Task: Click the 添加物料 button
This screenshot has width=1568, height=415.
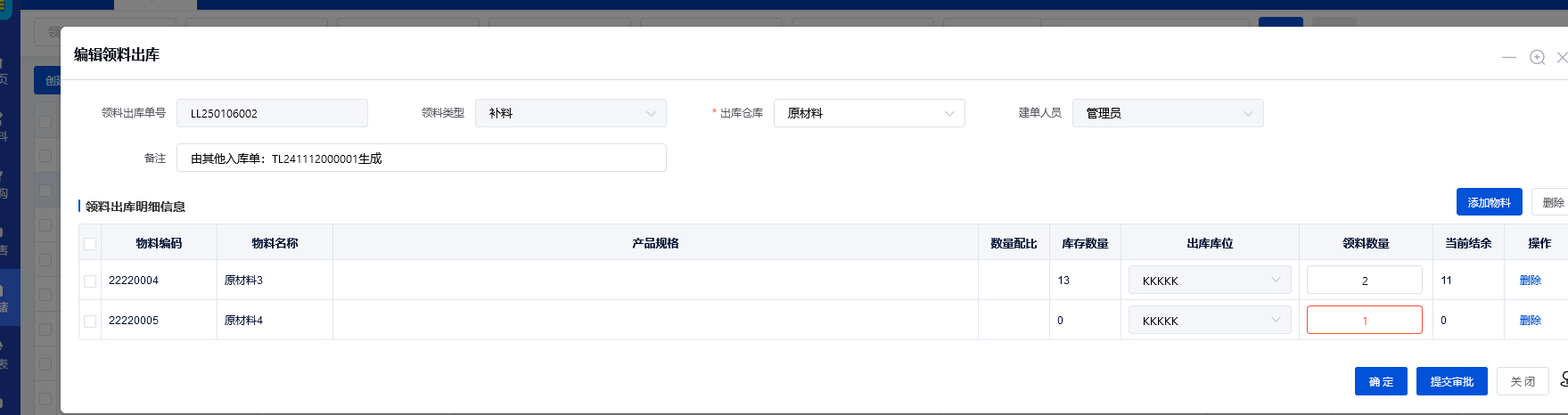Action: pyautogui.click(x=1489, y=202)
